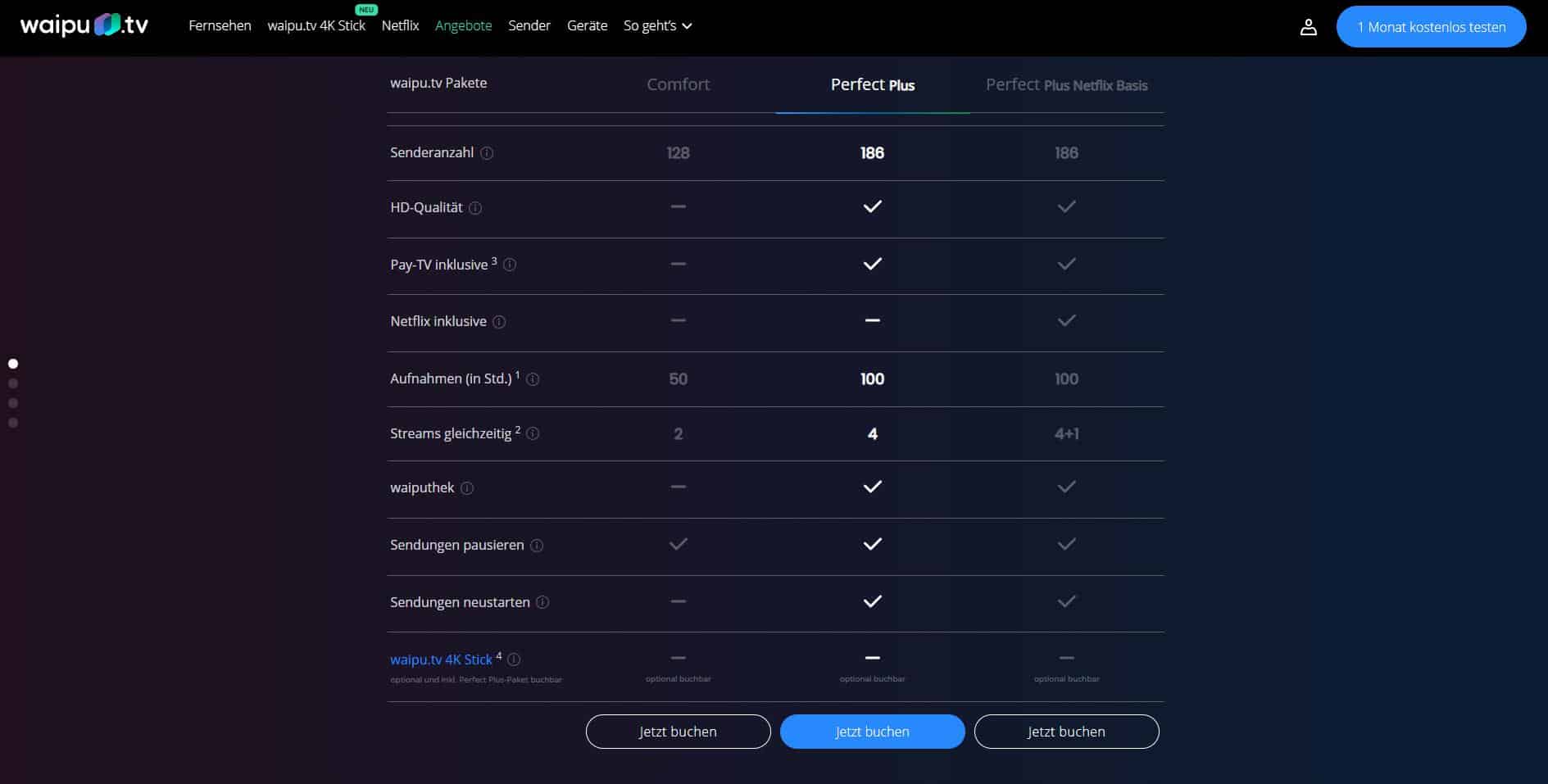Viewport: 1548px width, 784px height.
Task: Click Jetzt buchen under Comfort column
Action: (x=679, y=732)
